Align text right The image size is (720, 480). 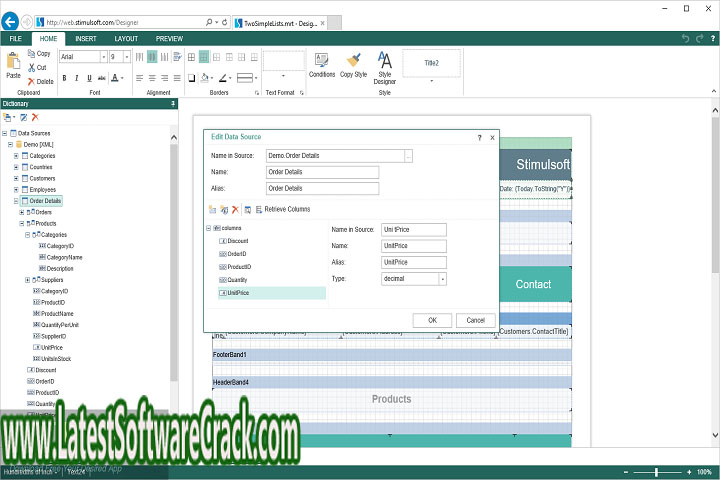click(164, 78)
